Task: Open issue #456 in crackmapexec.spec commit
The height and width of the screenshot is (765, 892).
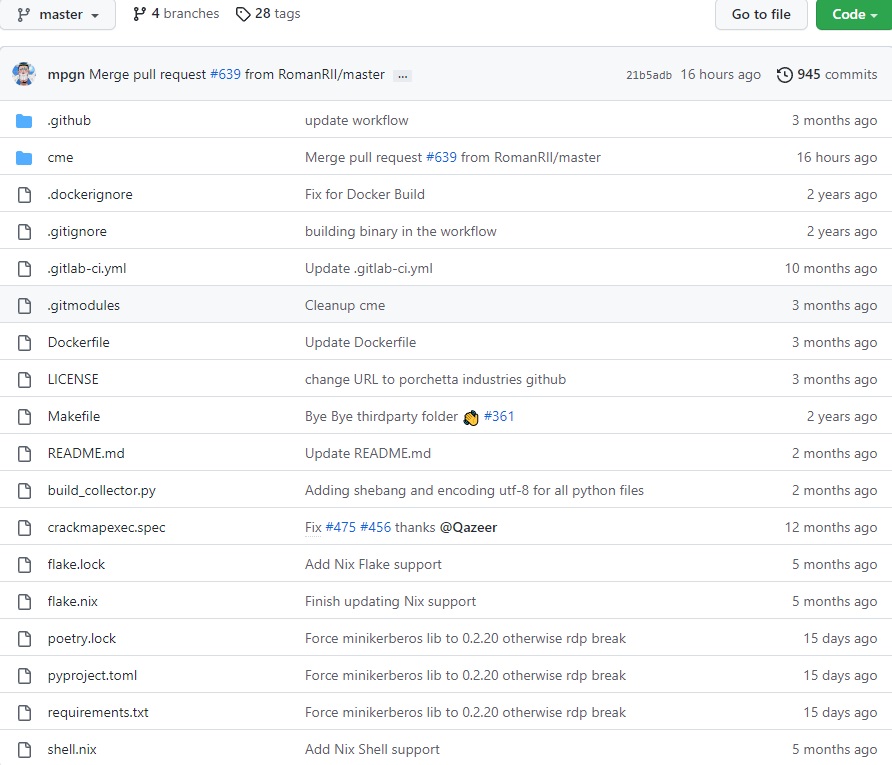Action: click(375, 527)
